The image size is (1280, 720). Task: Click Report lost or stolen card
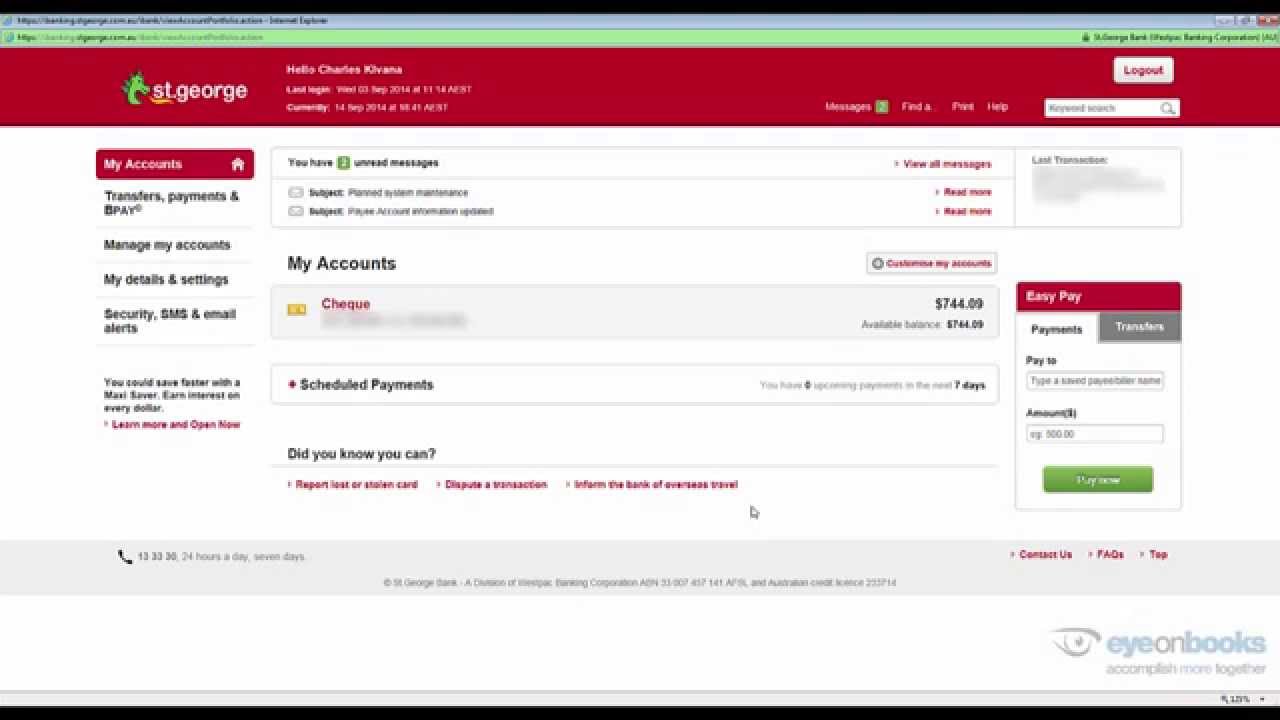click(x=356, y=485)
